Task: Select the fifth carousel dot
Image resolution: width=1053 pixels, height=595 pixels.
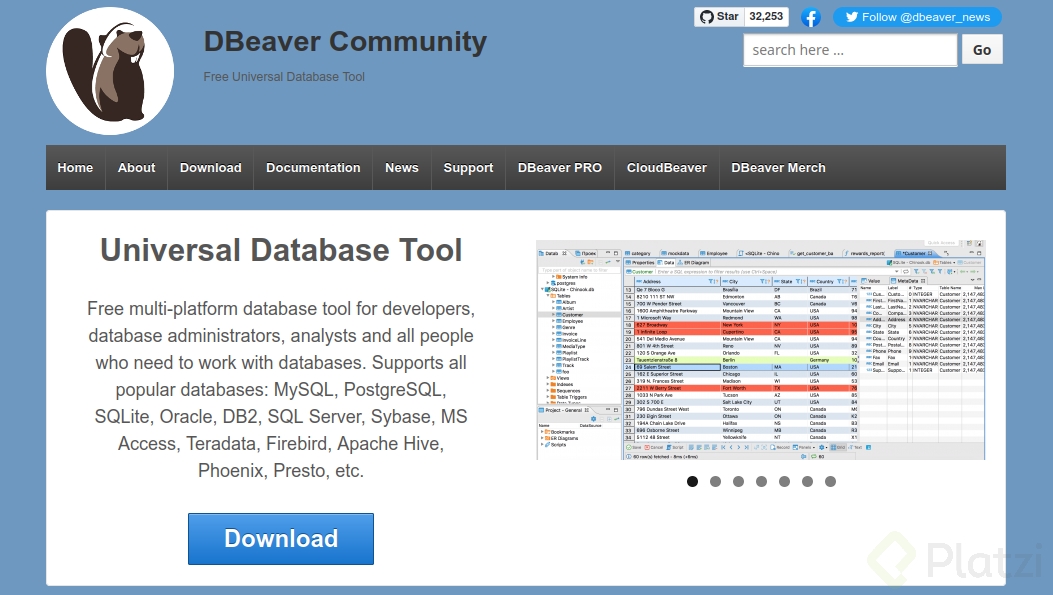Action: point(784,482)
